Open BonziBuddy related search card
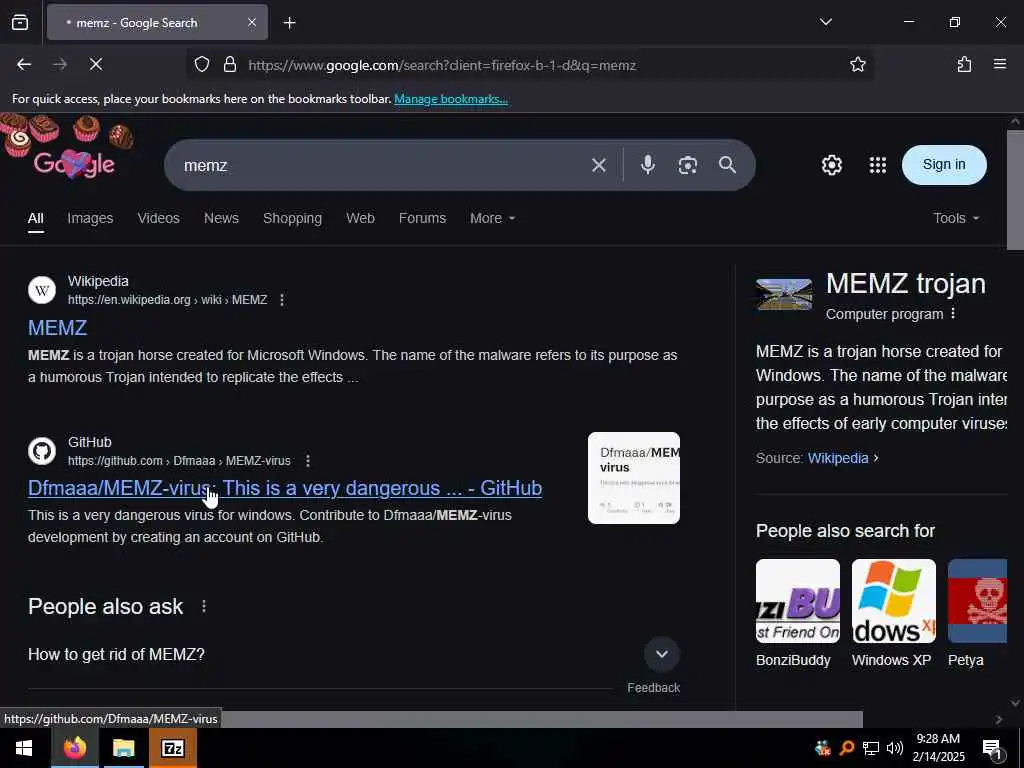Image resolution: width=1024 pixels, height=768 pixels. coord(797,613)
